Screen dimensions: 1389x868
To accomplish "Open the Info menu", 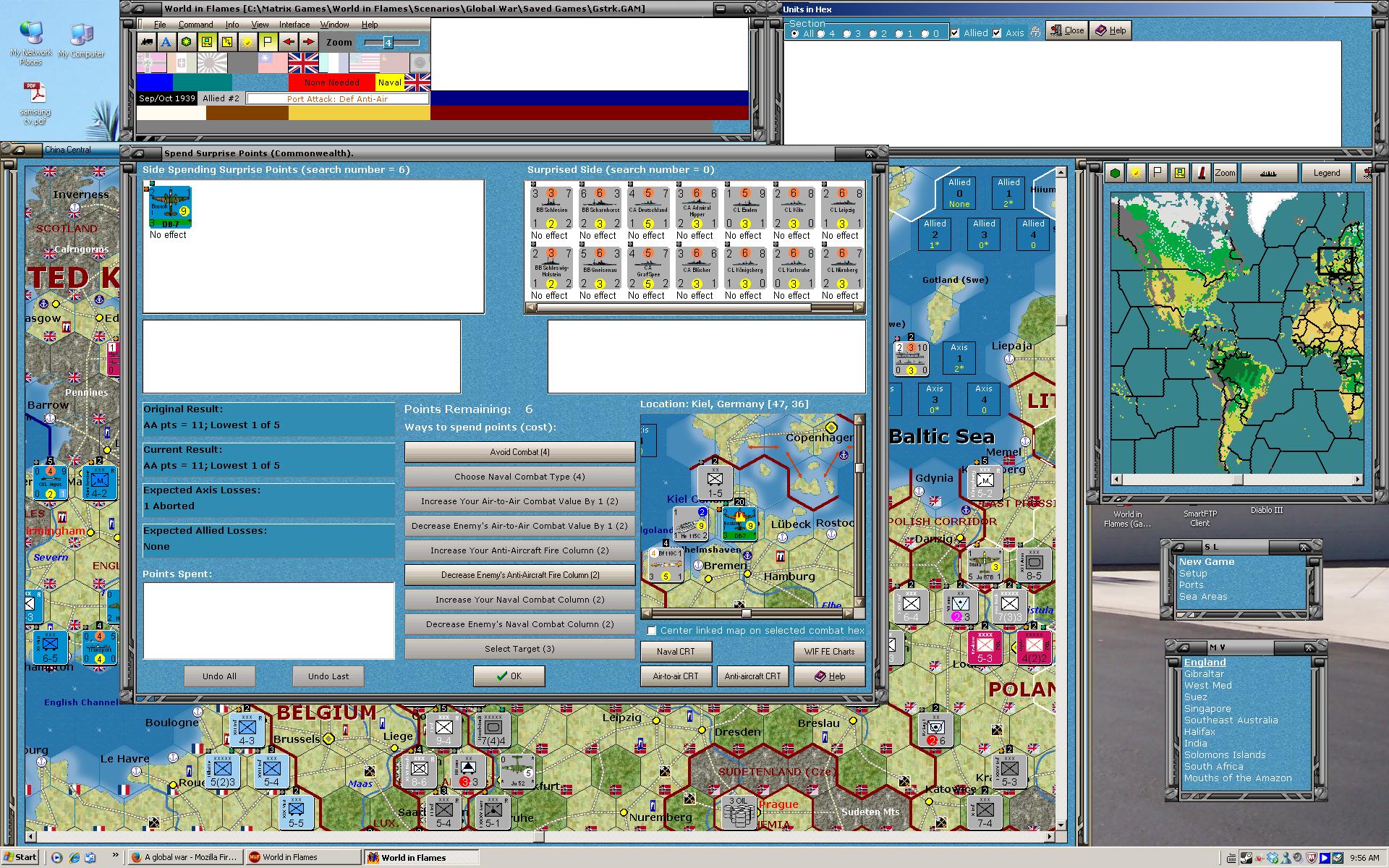I will click(x=231, y=25).
